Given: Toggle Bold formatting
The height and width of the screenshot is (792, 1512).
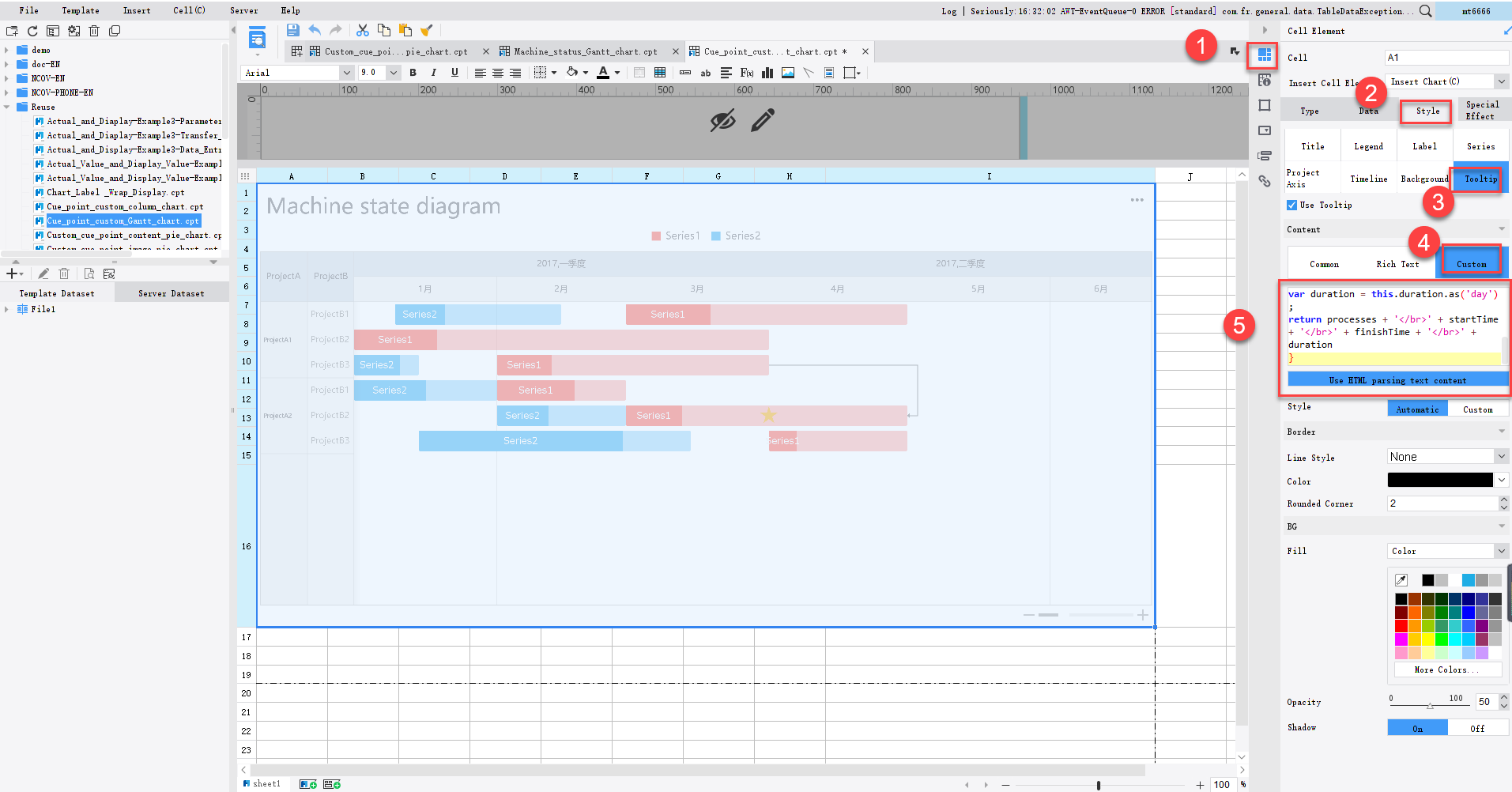Looking at the screenshot, I should tap(413, 73).
